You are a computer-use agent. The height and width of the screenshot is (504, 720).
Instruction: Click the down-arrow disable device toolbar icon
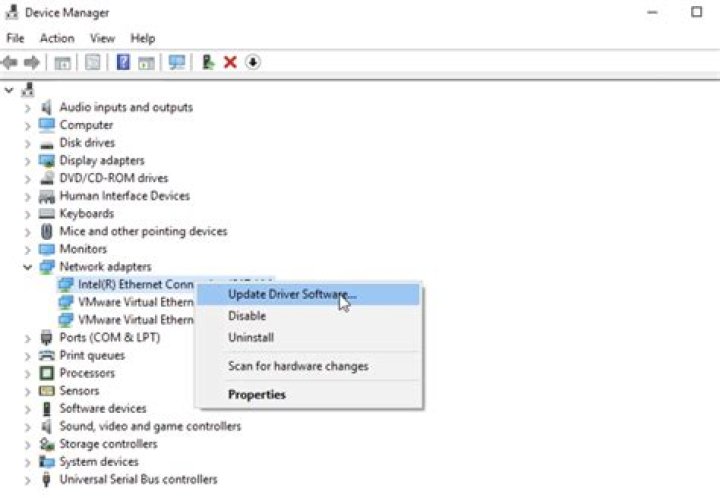[253, 62]
